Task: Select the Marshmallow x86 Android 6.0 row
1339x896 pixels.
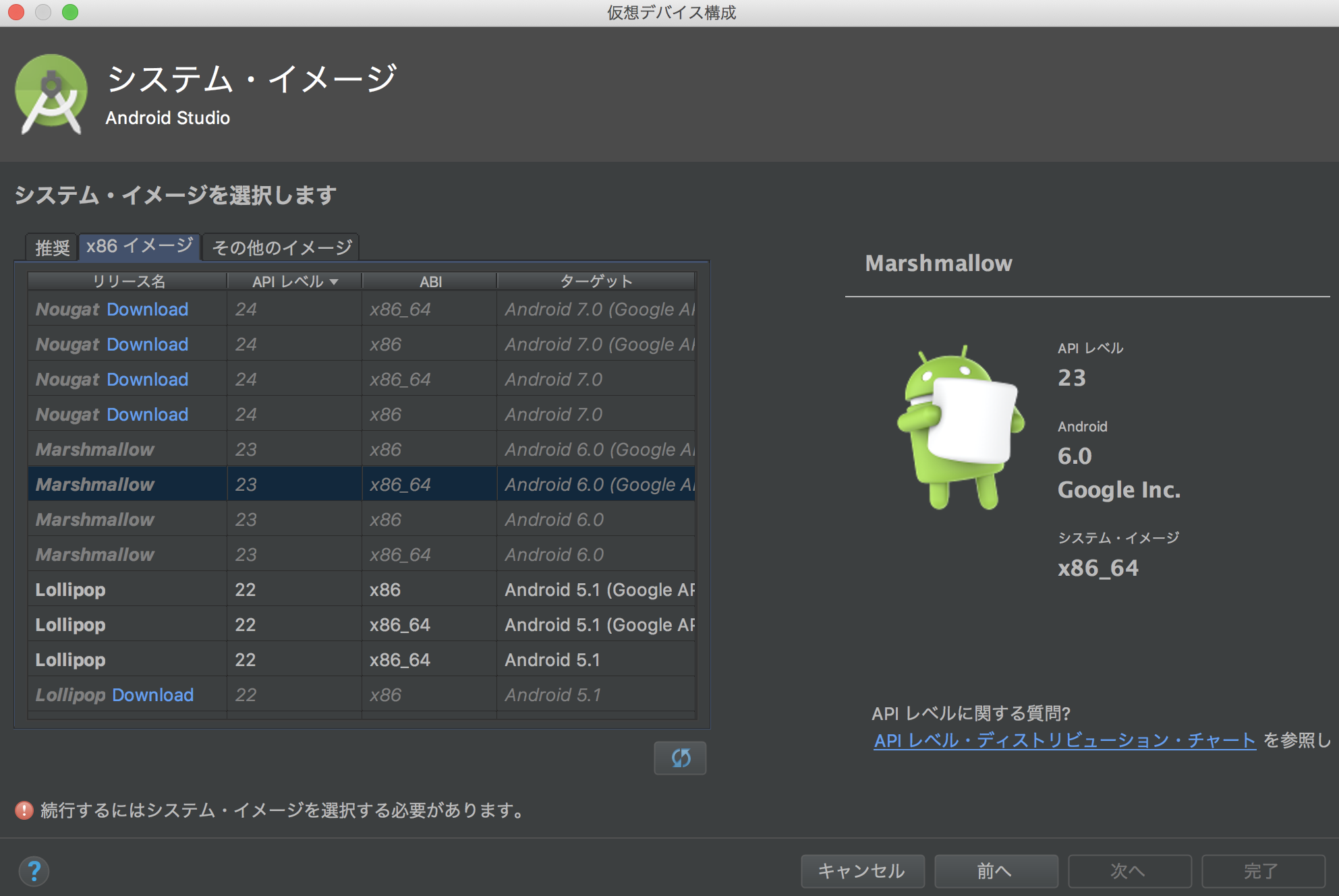Action: tap(270, 519)
